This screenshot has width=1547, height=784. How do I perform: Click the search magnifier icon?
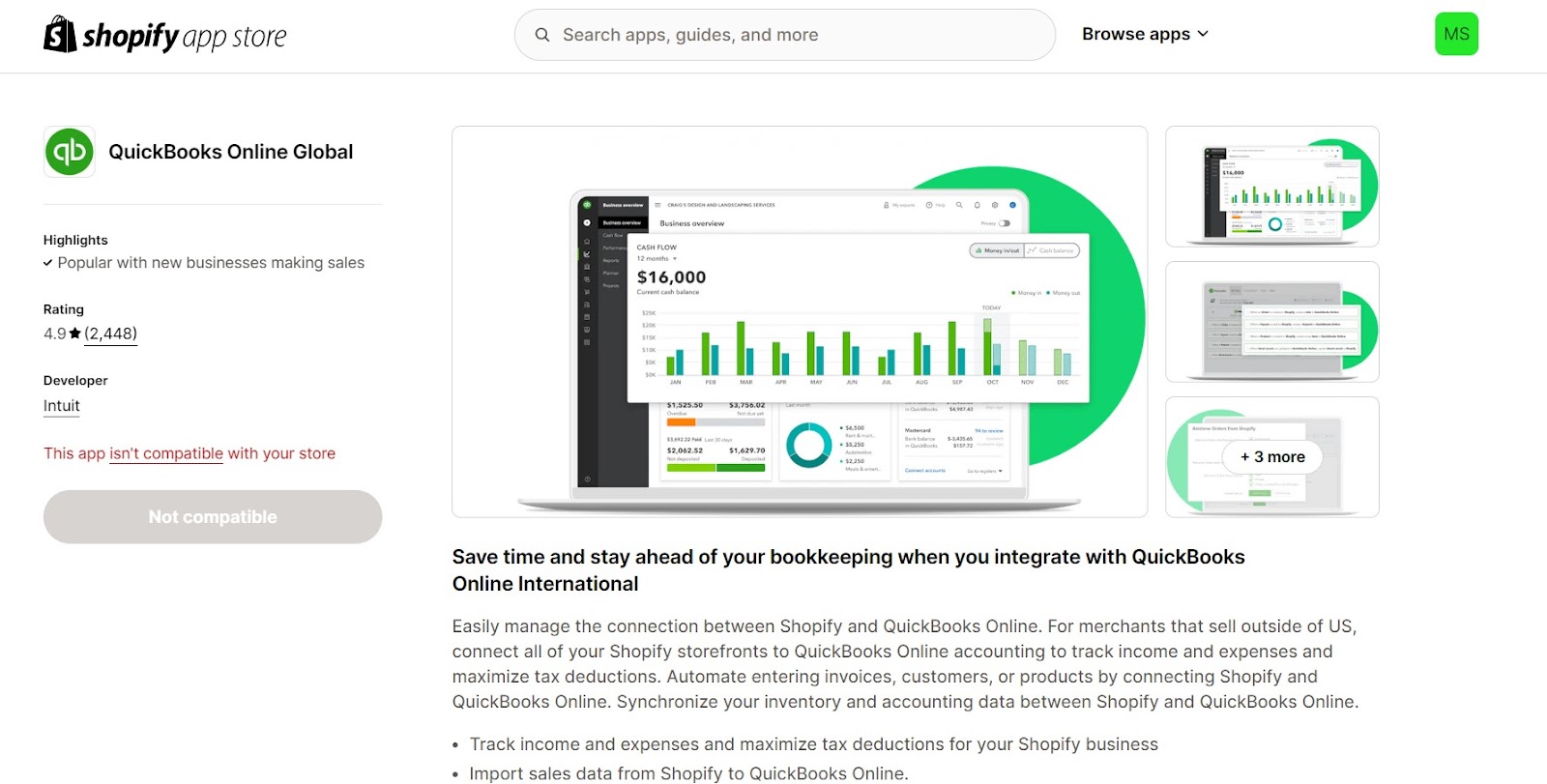pos(542,35)
